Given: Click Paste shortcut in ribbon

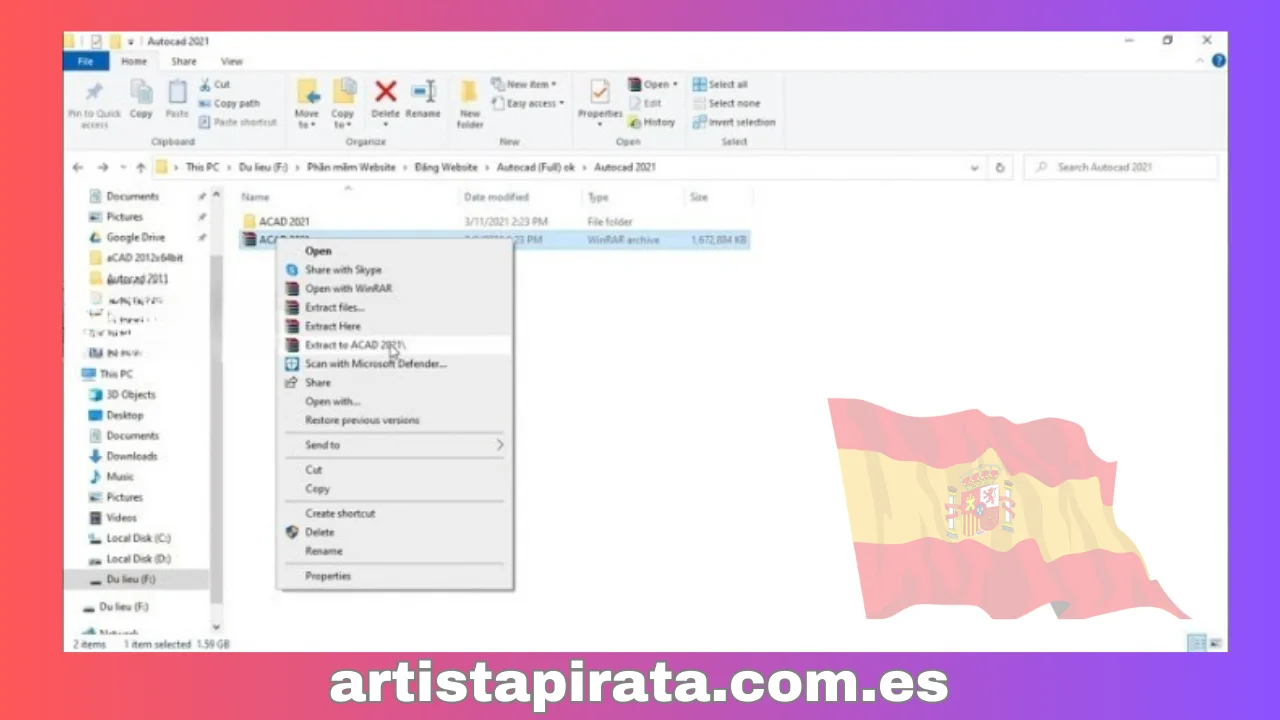Looking at the screenshot, I should point(237,122).
